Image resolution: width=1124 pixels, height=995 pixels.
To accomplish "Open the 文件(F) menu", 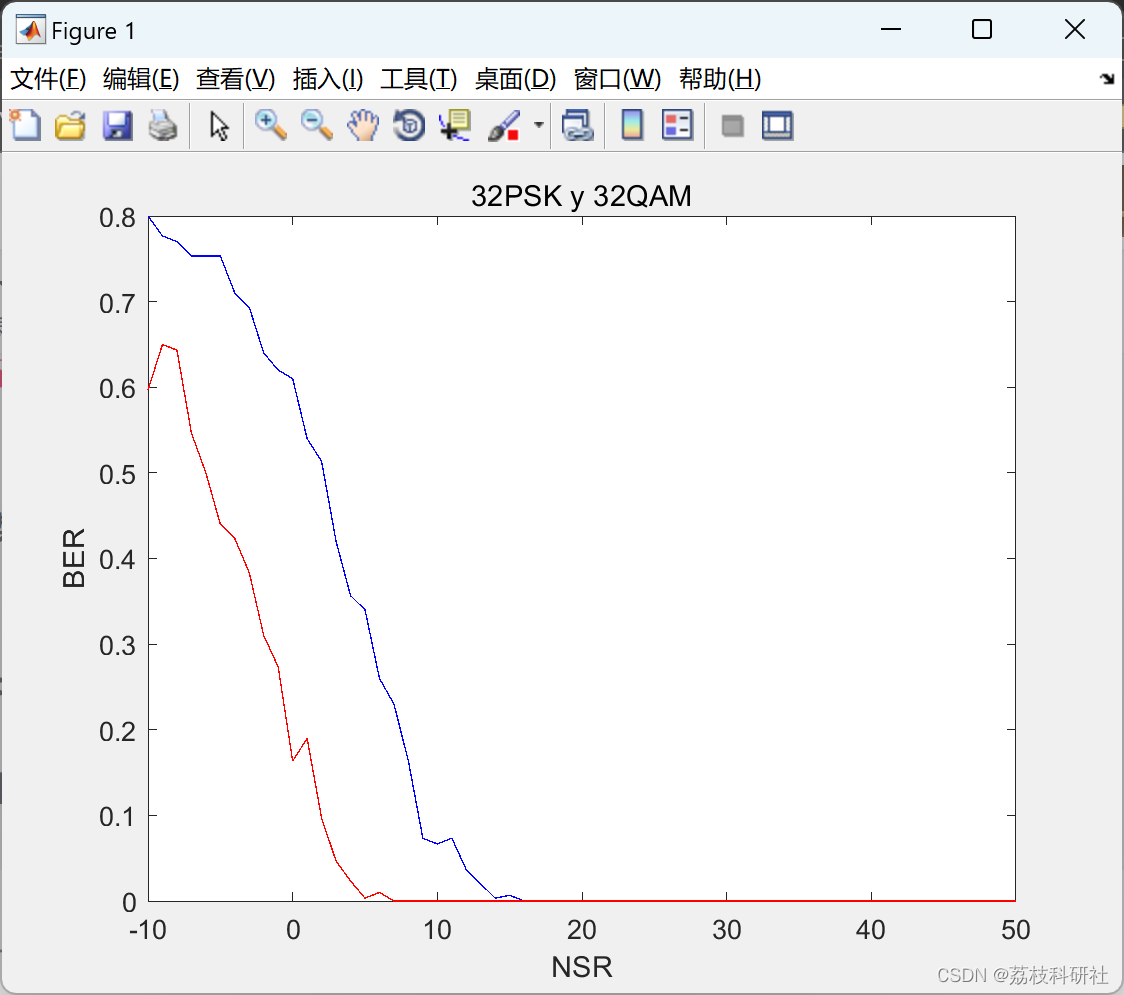I will click(x=47, y=79).
